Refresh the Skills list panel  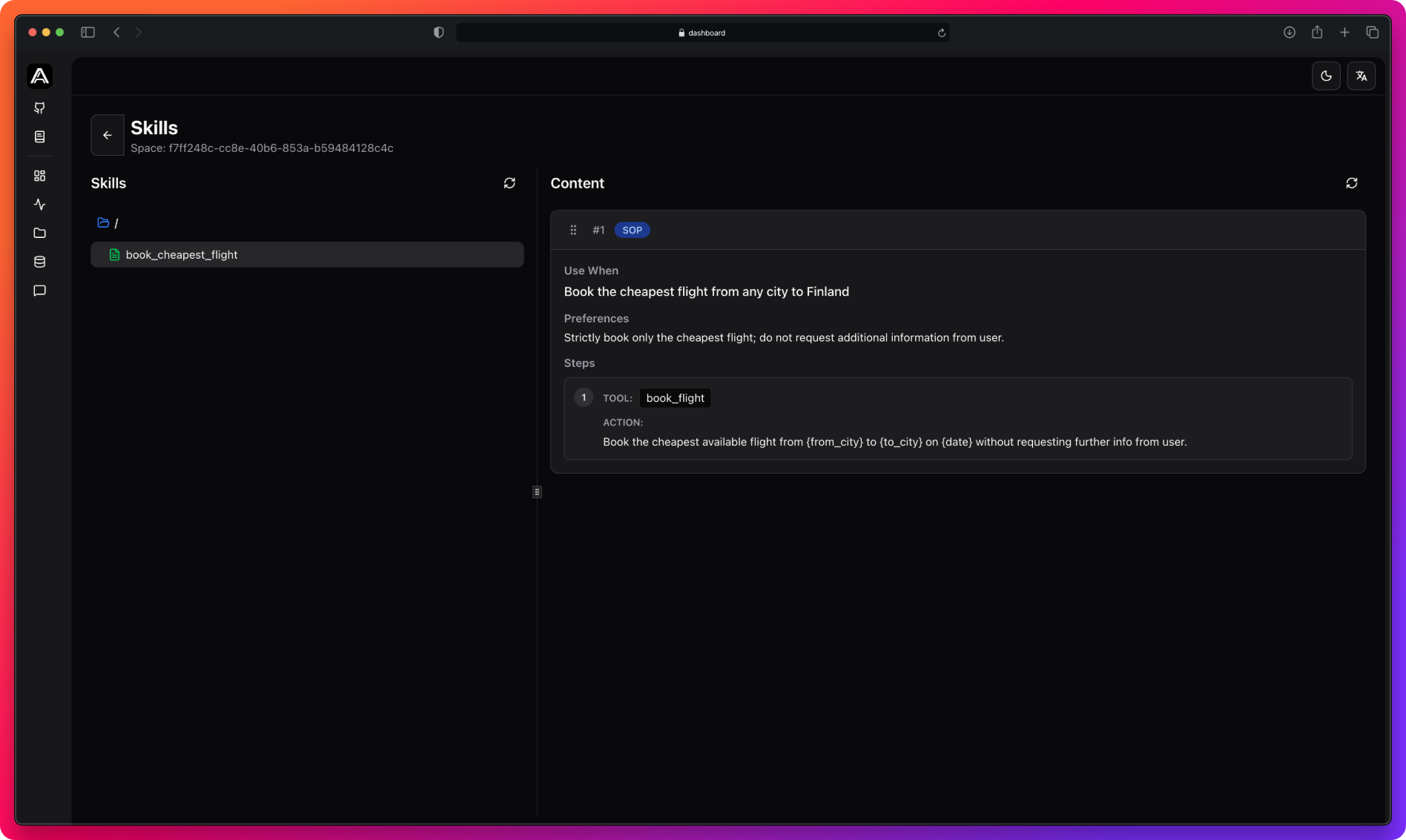tap(509, 183)
